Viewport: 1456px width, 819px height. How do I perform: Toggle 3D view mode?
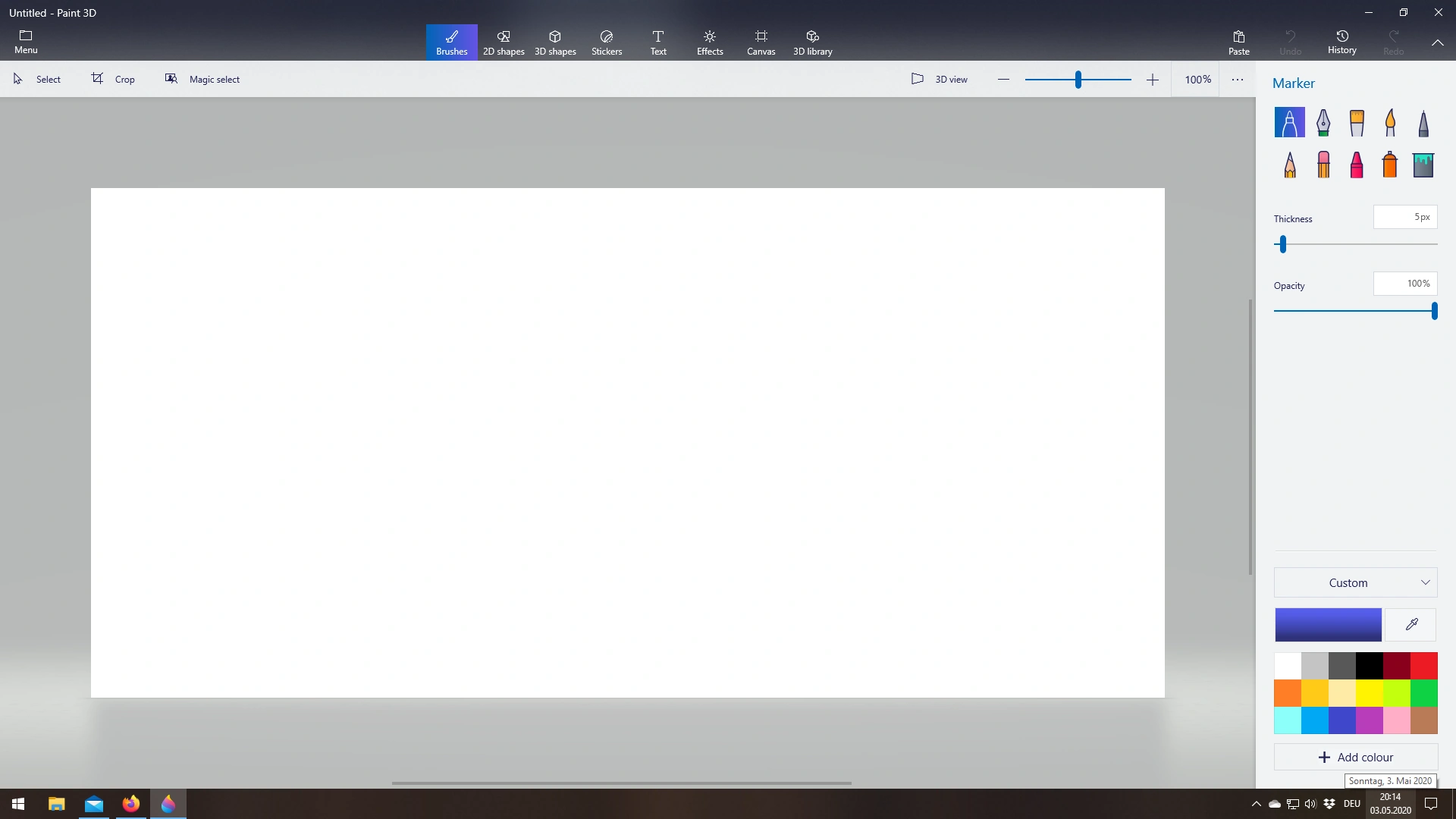tap(939, 79)
